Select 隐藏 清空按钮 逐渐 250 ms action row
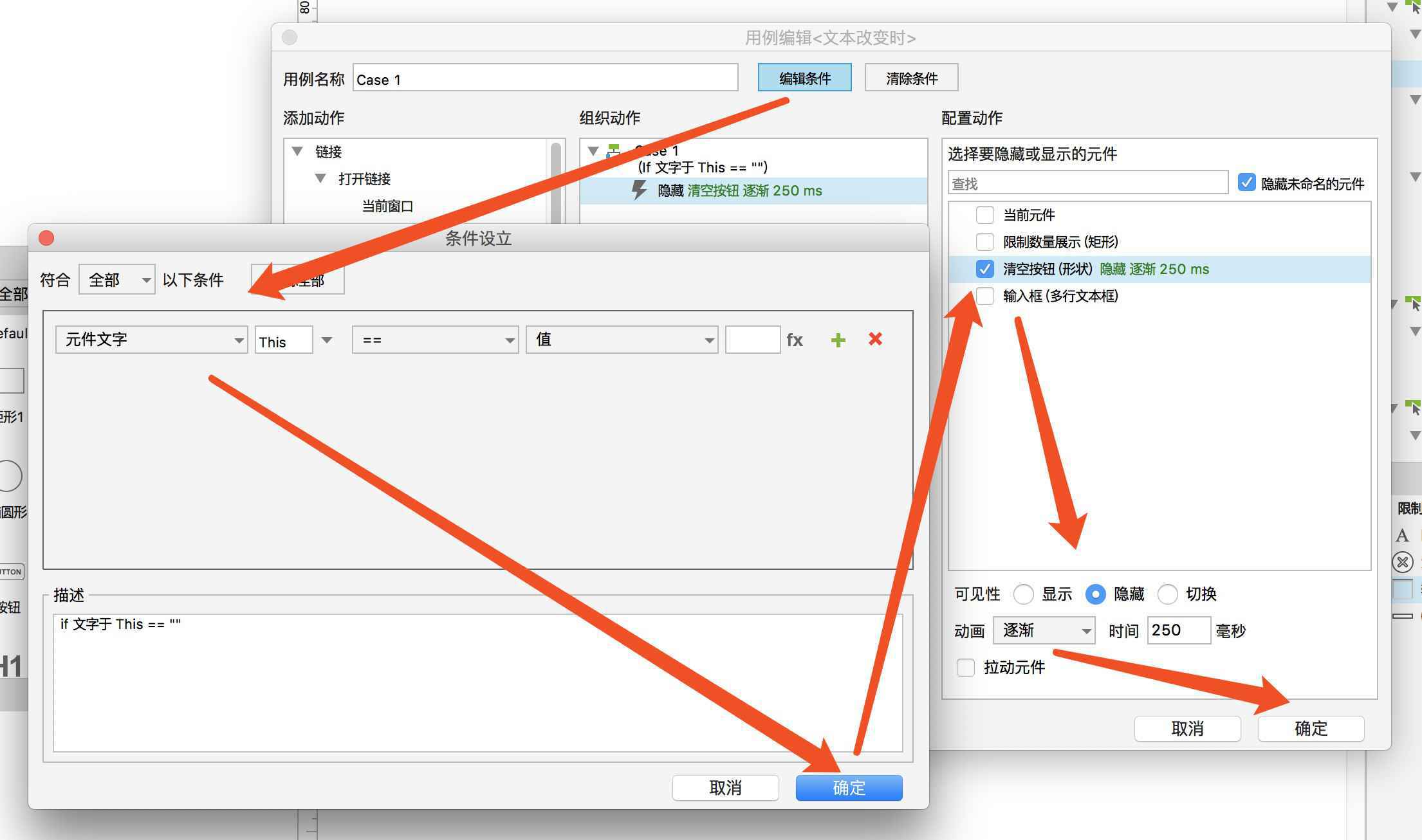1422x840 pixels. point(753,190)
